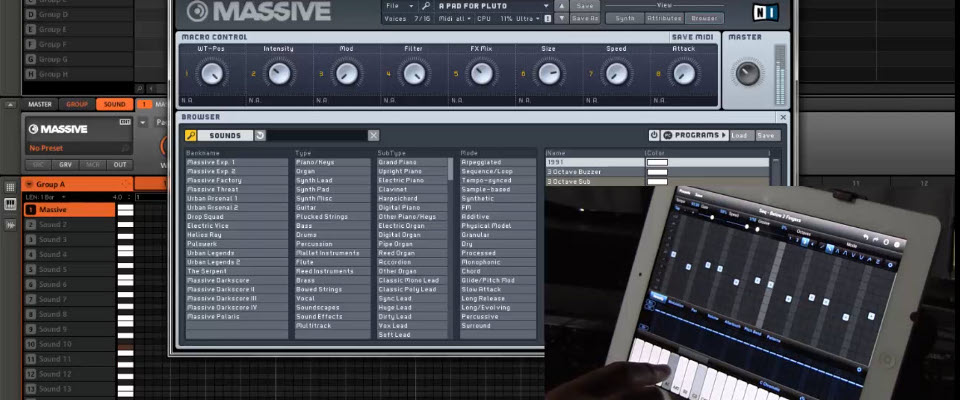Click the yellow key icon in Browser

[190, 135]
